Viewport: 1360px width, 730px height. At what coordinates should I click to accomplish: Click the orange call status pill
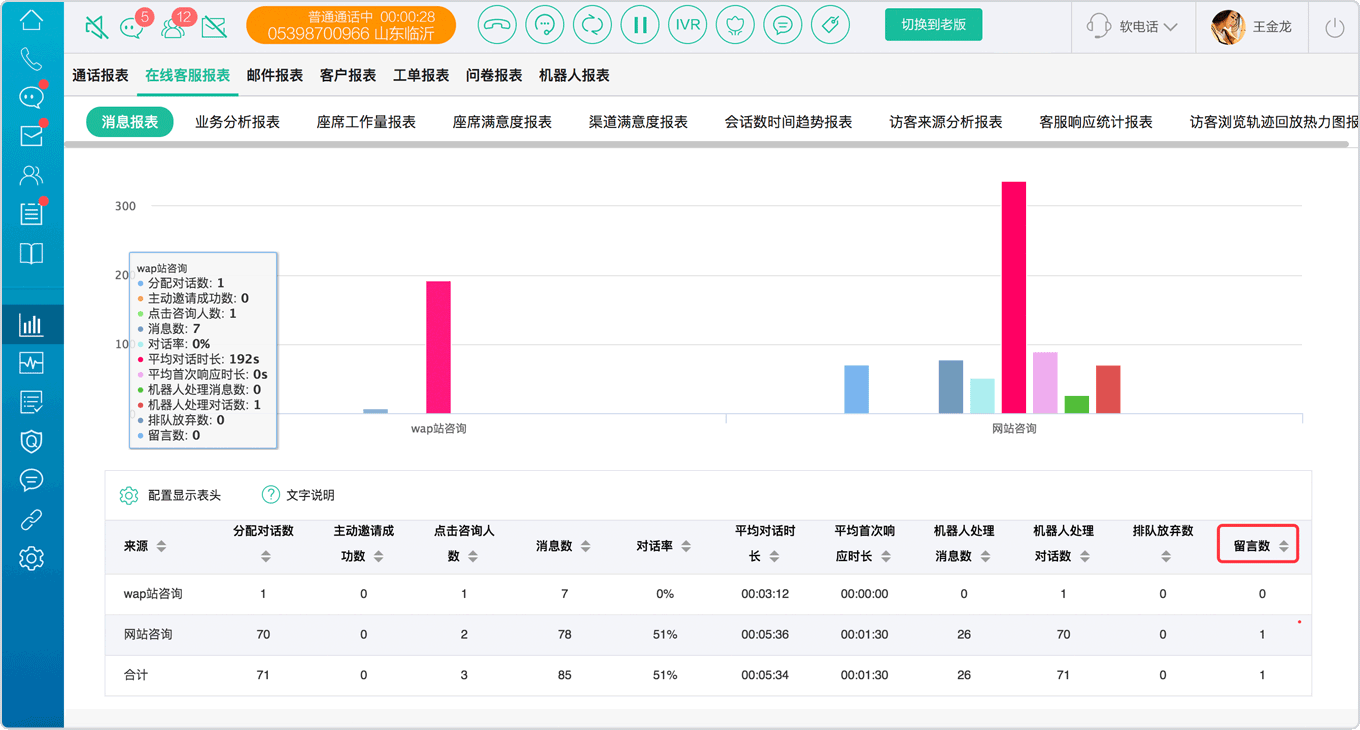(x=351, y=25)
